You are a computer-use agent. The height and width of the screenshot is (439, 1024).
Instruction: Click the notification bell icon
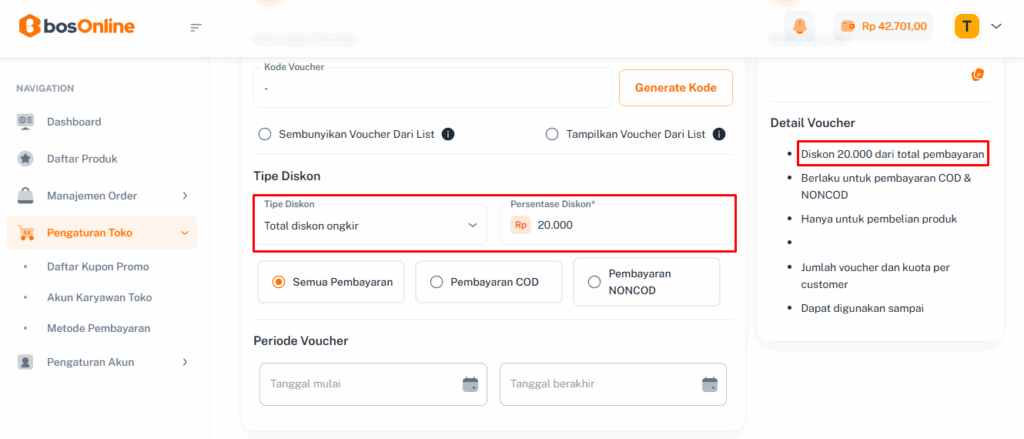[x=798, y=27]
